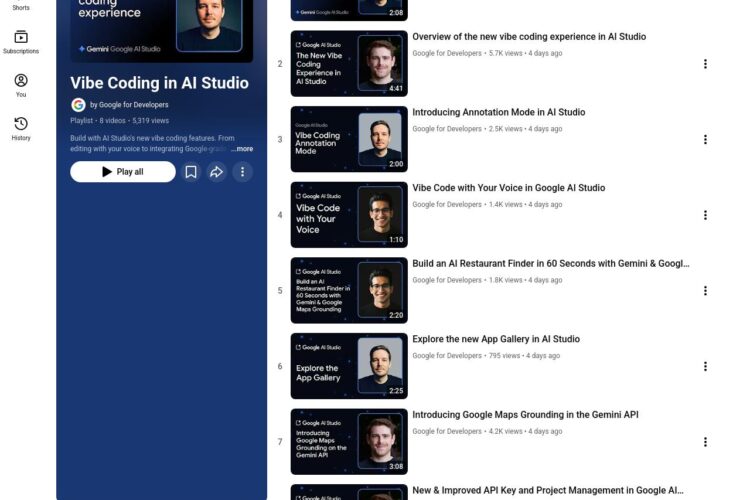Screen dimensions: 750x500
Task: Save the playlist with the bookmark icon
Action: 191,172
